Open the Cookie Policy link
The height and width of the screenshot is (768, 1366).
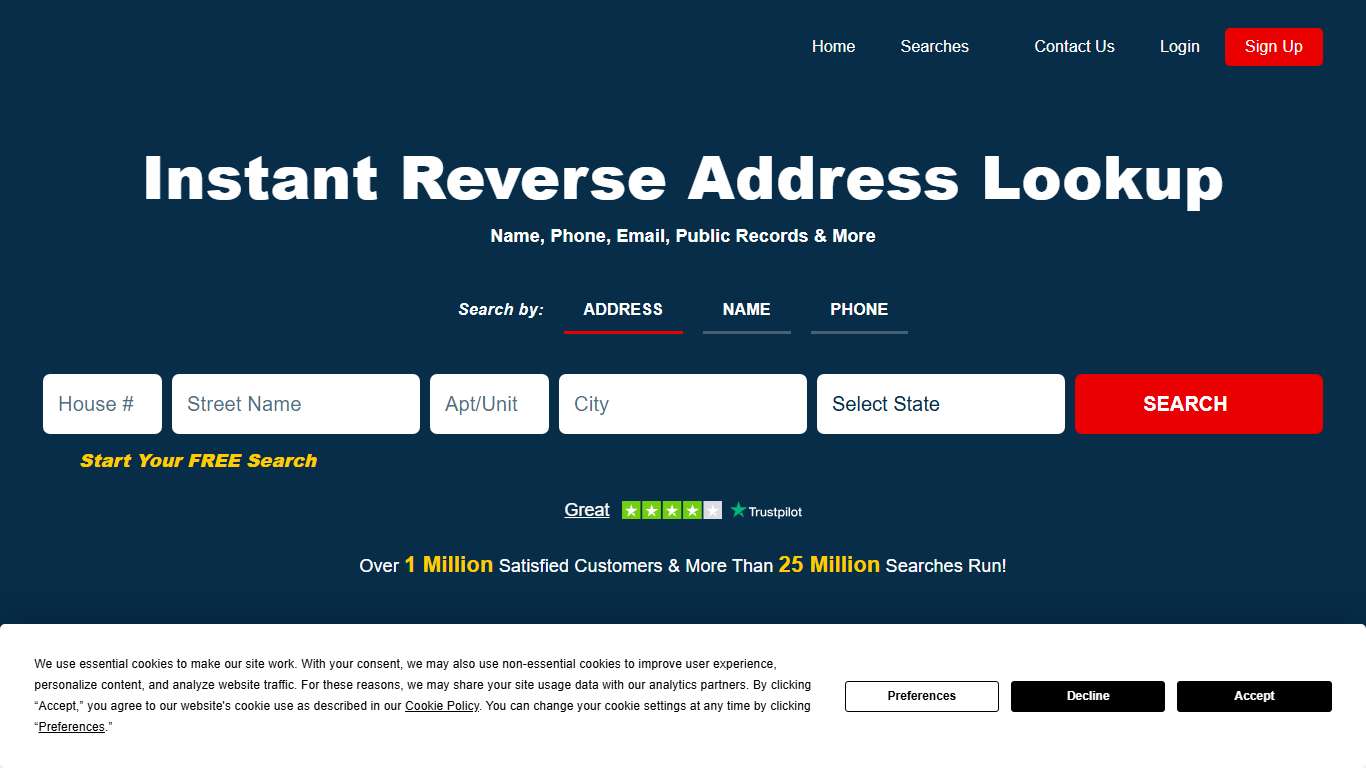click(x=441, y=705)
